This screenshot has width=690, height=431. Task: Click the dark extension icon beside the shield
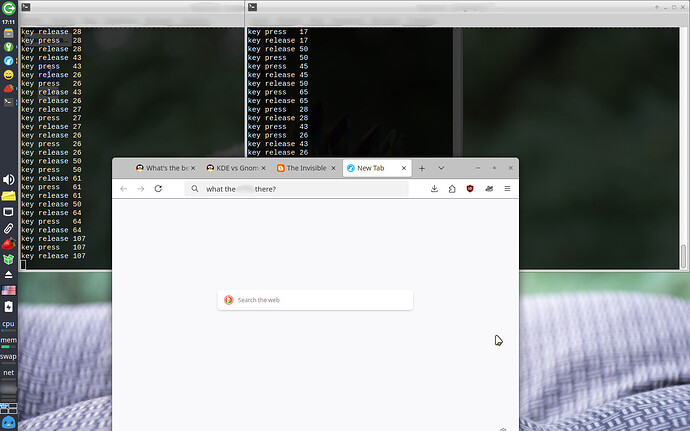(x=489, y=189)
